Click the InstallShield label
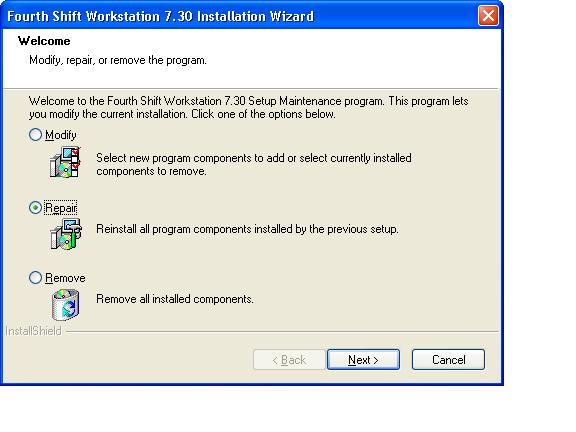The image size is (576, 432). point(33,331)
